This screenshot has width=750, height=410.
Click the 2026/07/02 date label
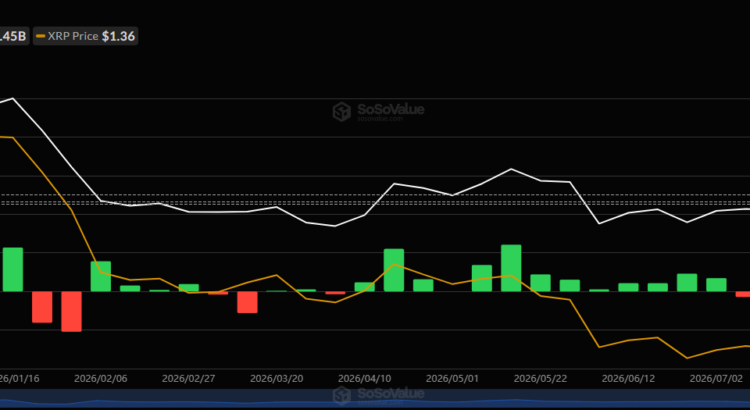coord(716,379)
